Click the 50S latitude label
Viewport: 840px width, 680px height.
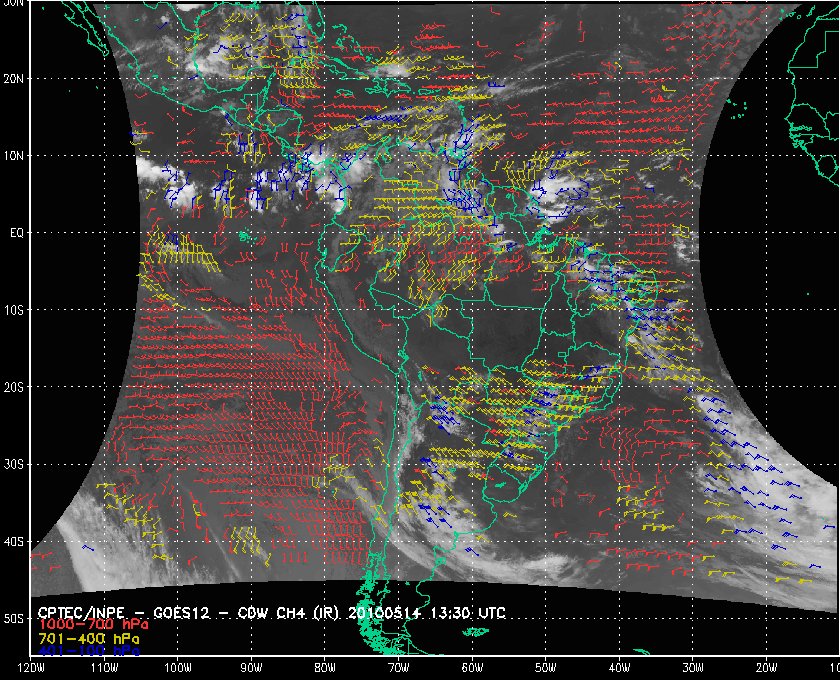pyautogui.click(x=14, y=618)
